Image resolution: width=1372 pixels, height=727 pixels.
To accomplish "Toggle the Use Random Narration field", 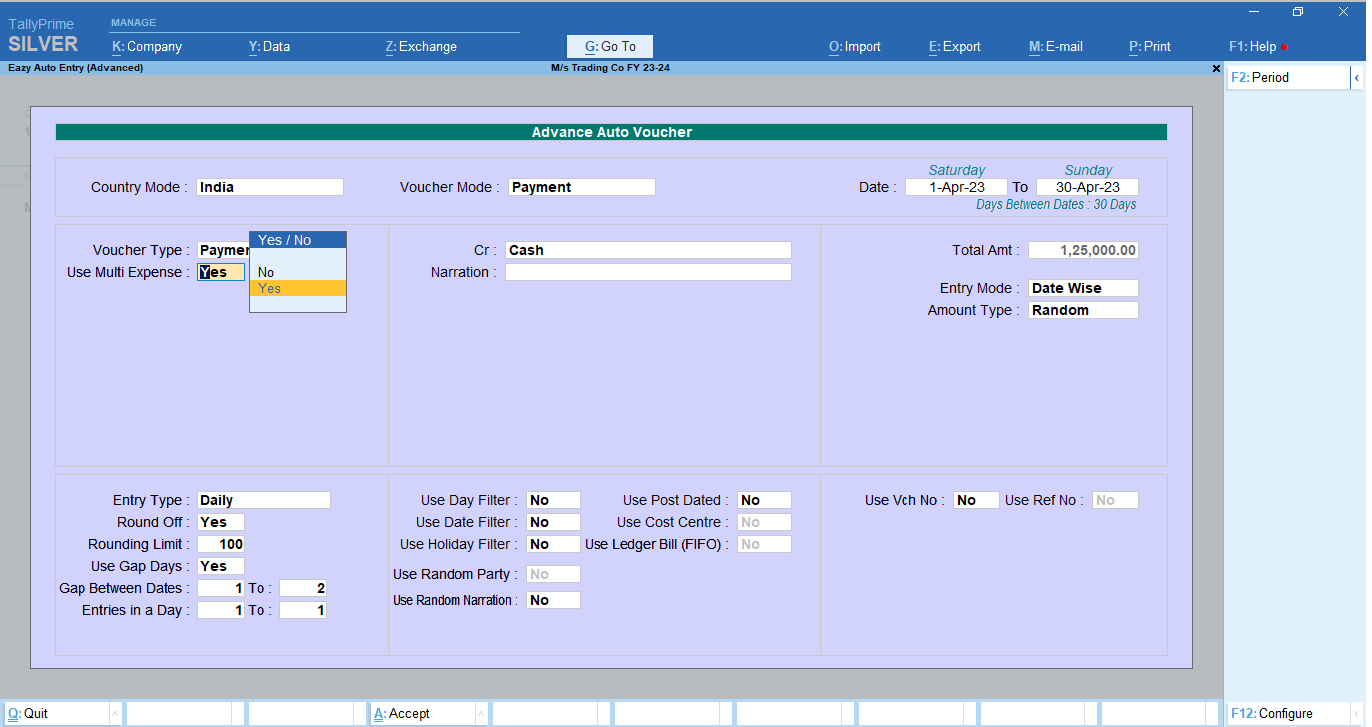I will pos(554,600).
